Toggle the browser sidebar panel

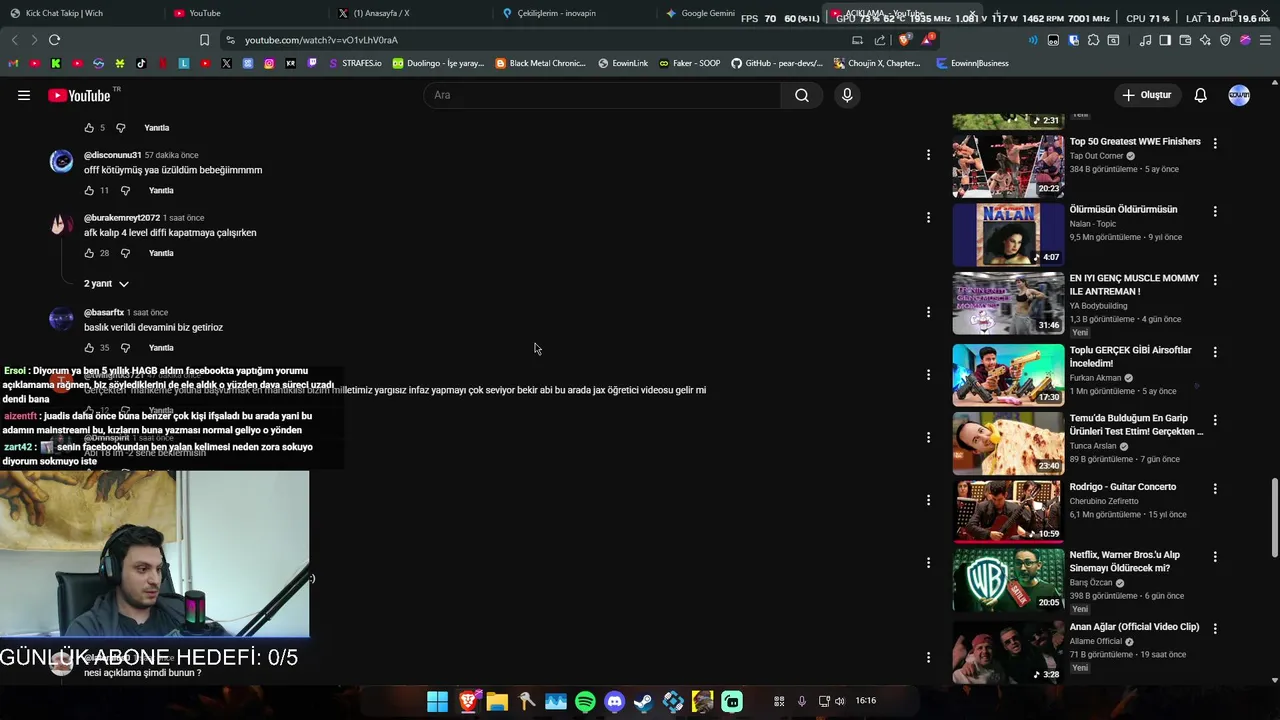pyautogui.click(x=1165, y=40)
